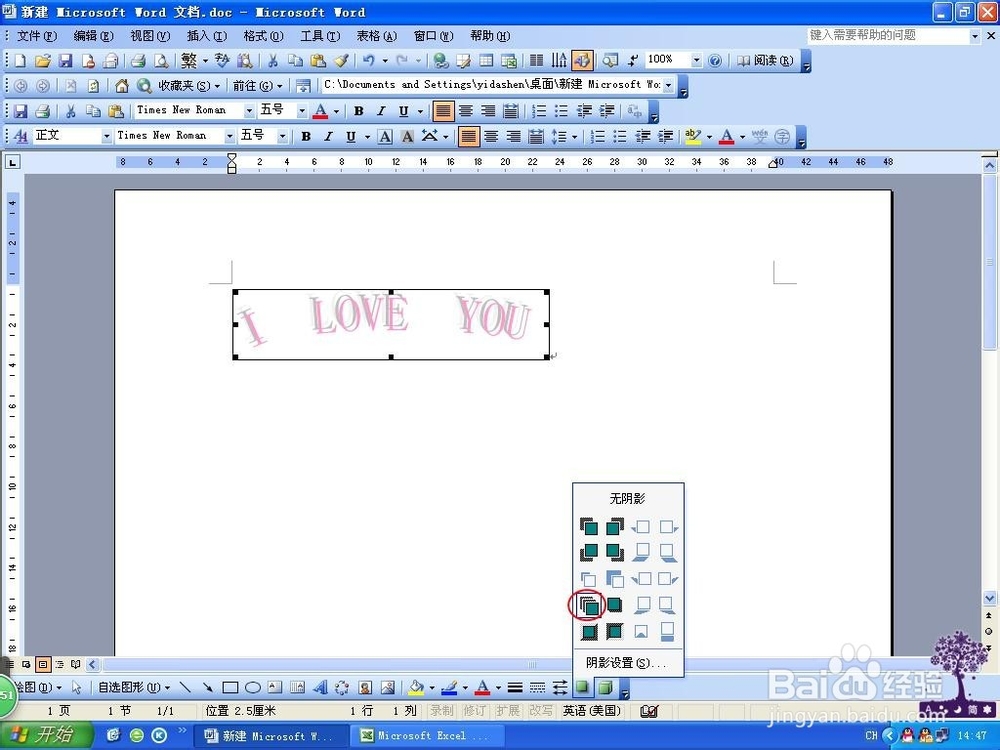Switch to Reading Layout view button
The width and height of the screenshot is (1000, 750).
[x=75, y=665]
